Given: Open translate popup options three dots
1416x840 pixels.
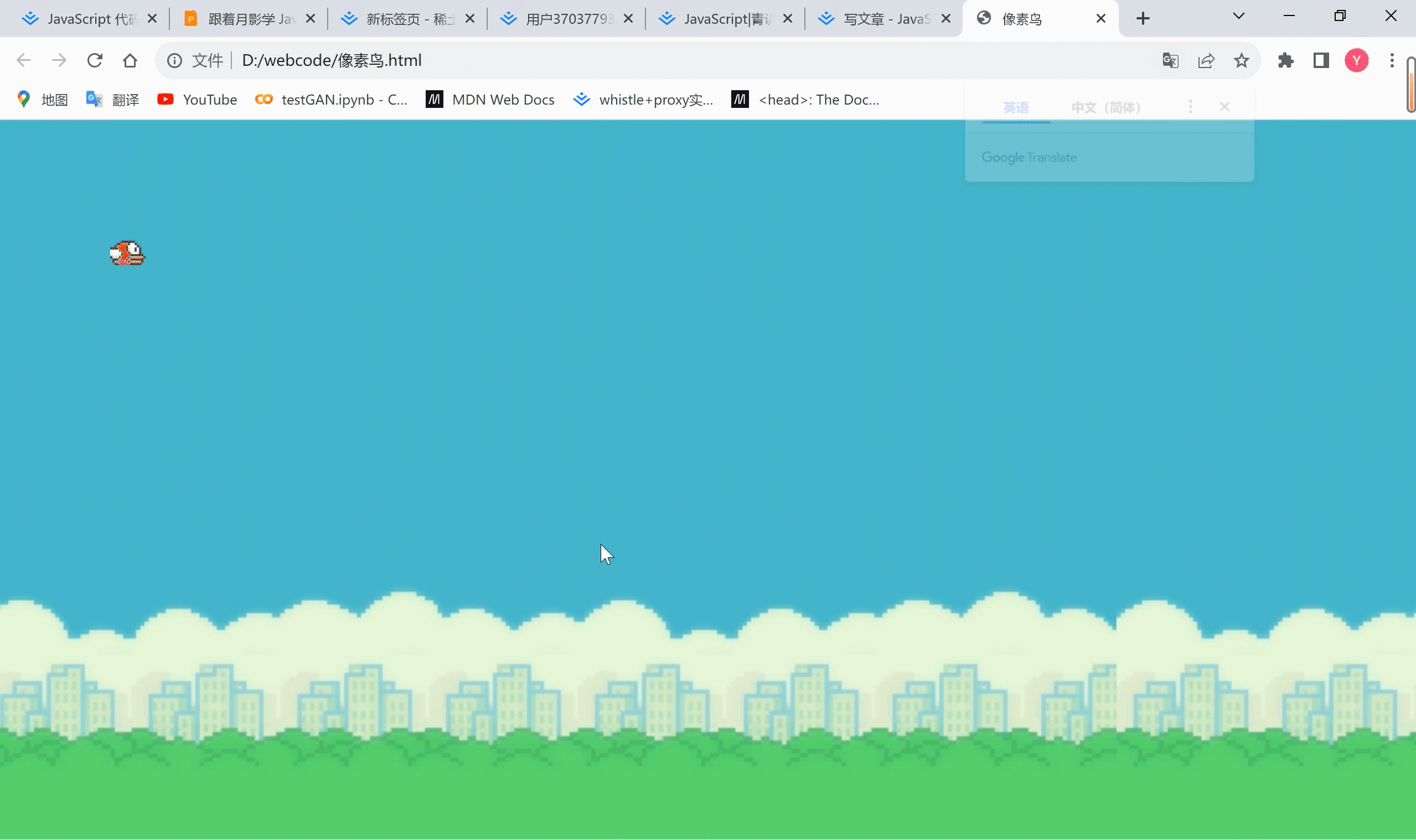Looking at the screenshot, I should click(x=1190, y=107).
